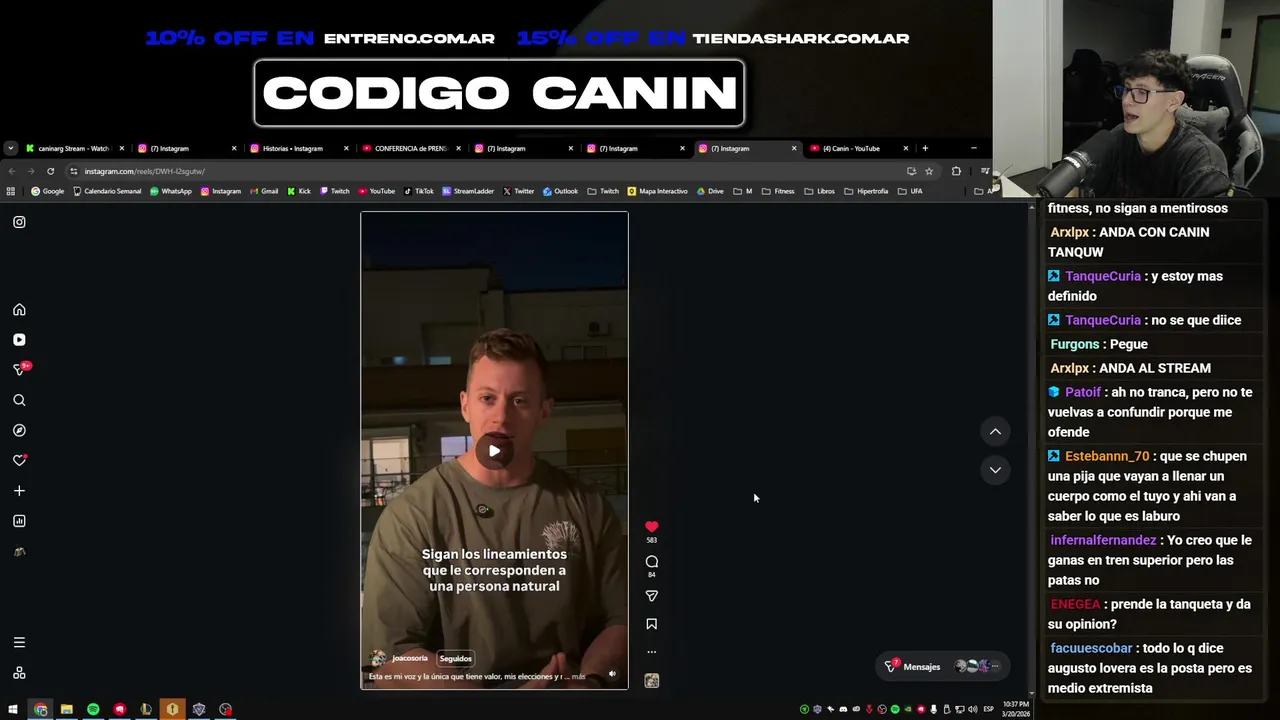This screenshot has width=1280, height=720.
Task: Expand the Hipertrofia bookmark folder
Action: [866, 191]
